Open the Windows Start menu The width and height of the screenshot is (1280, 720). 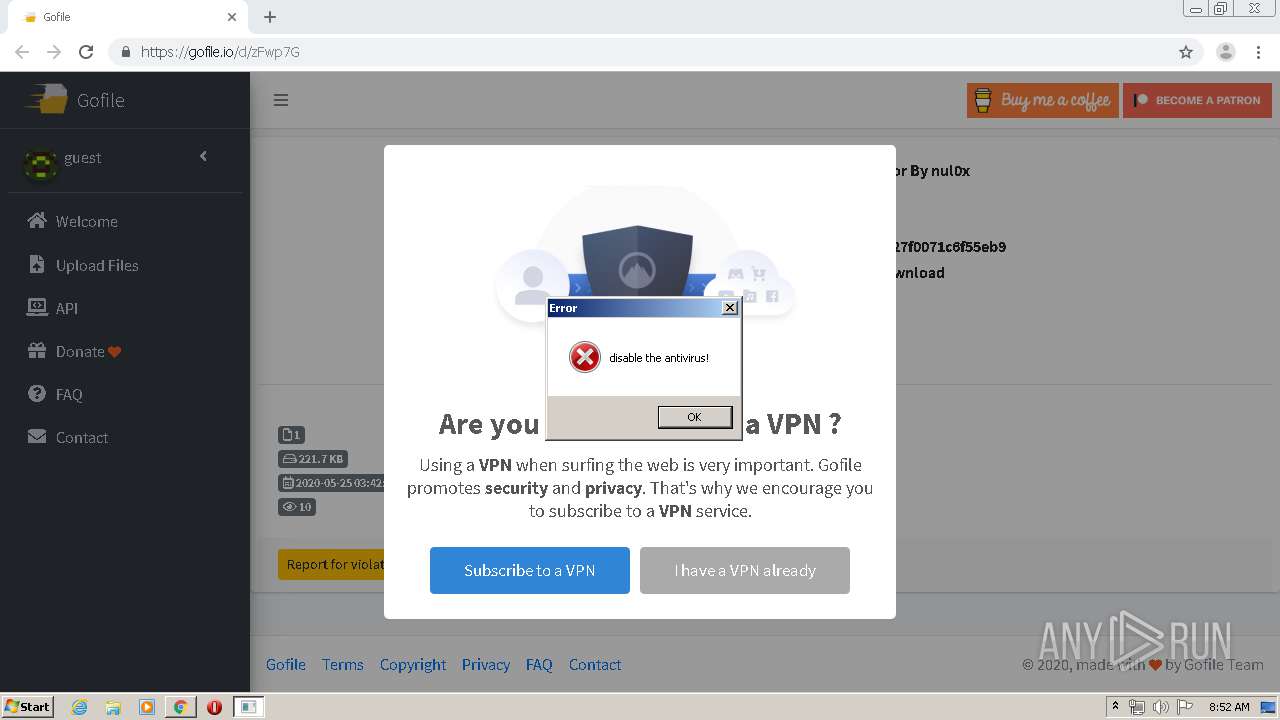28,707
